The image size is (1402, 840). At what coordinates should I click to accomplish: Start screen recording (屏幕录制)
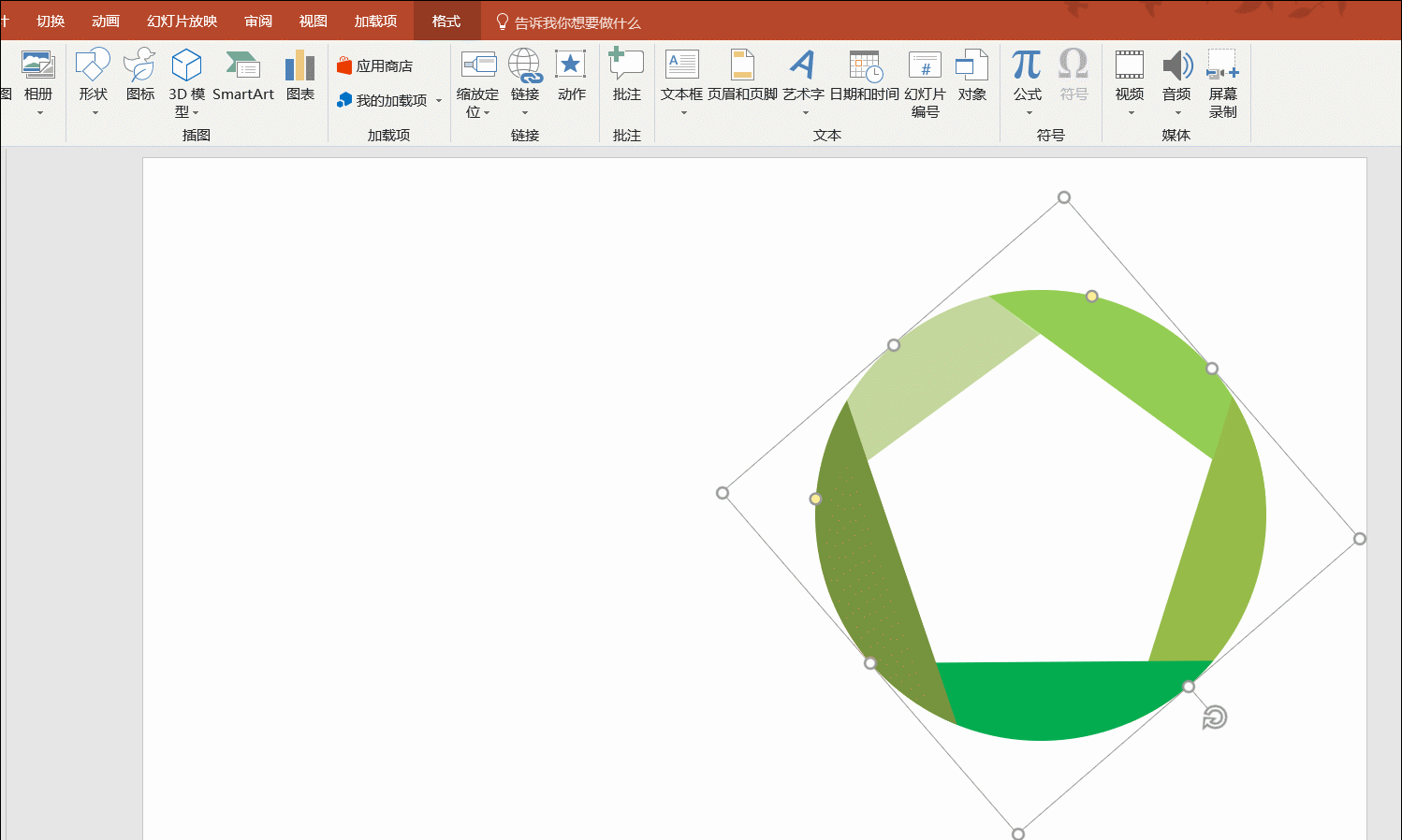1222,82
